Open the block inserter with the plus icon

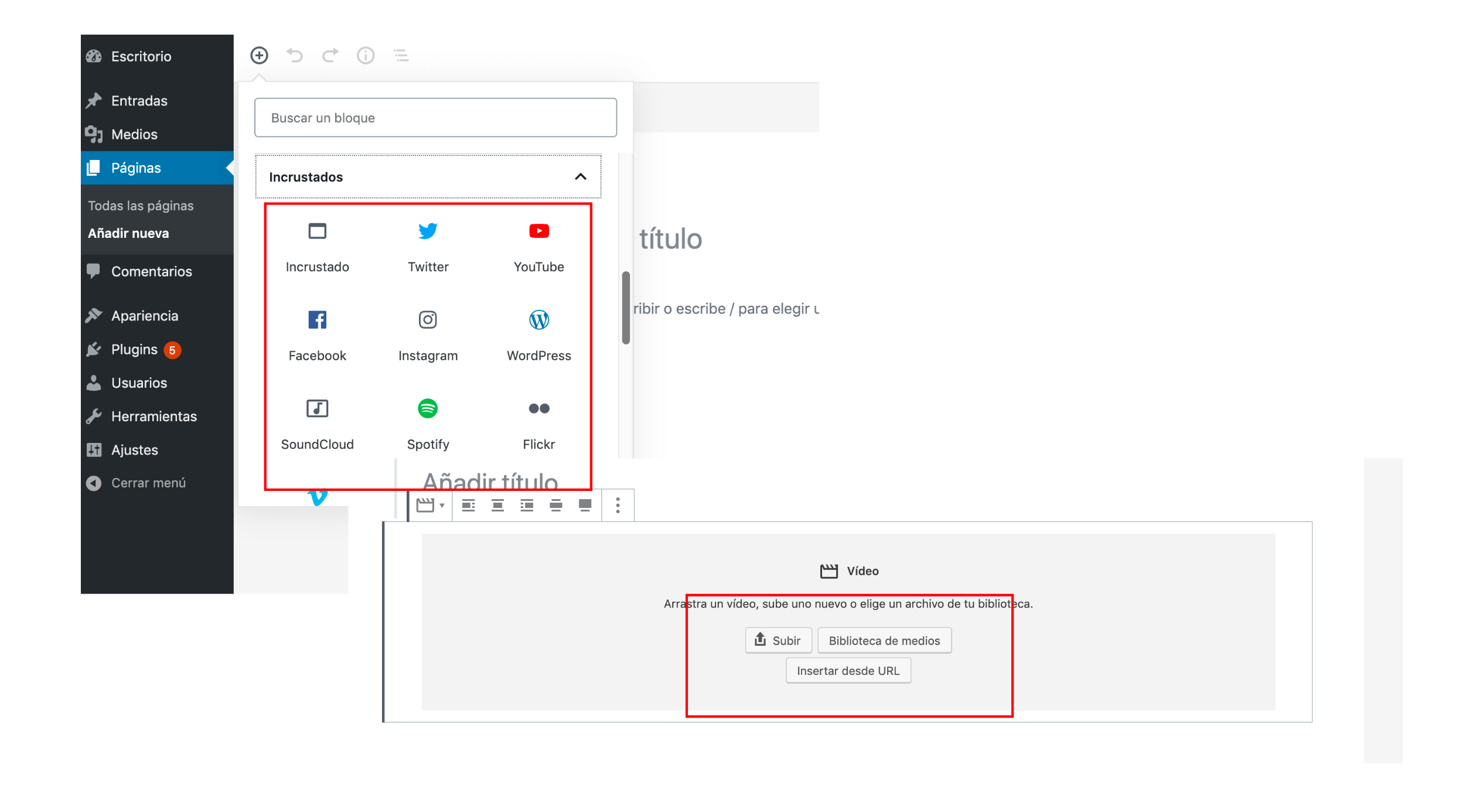pos(260,55)
